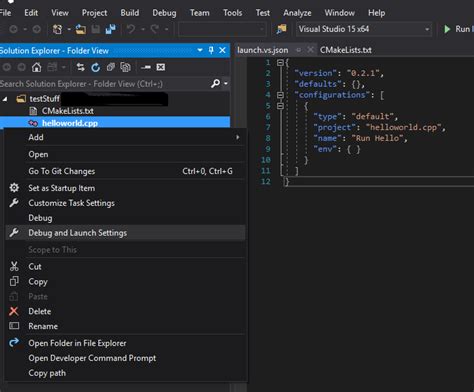Viewport: 474px width, 392px height.
Task: Select Debug and Launch Settings
Action: pyautogui.click(x=126, y=233)
